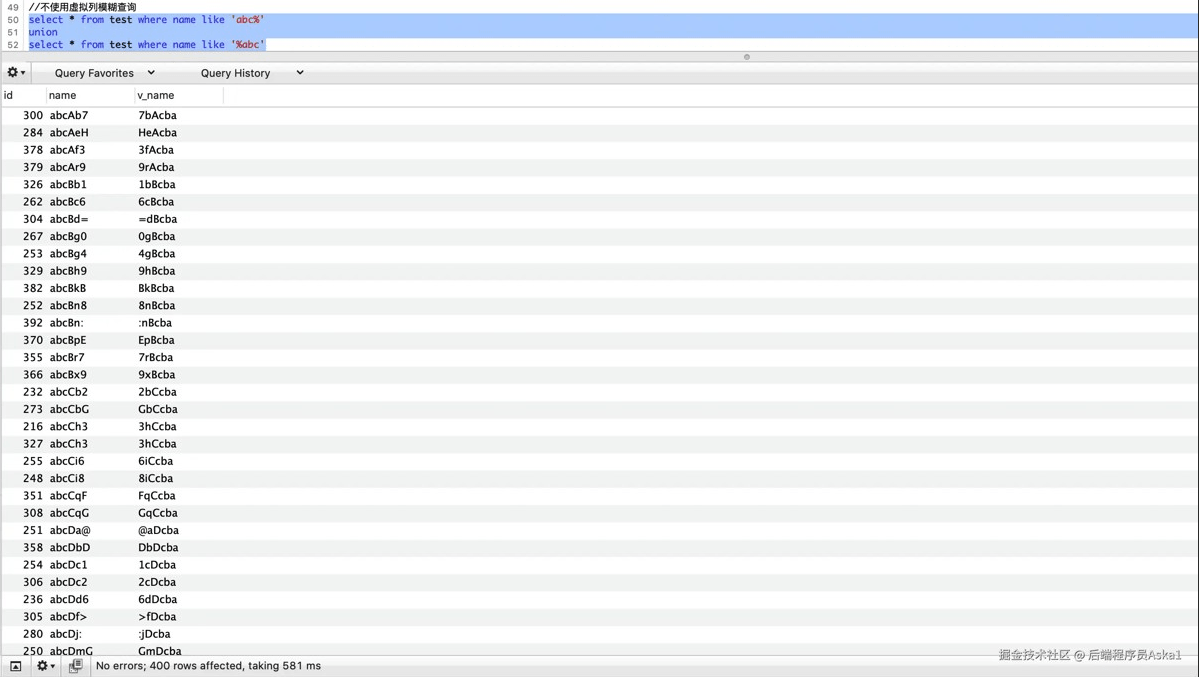Select name cell abcDbD
The width and height of the screenshot is (1199, 677).
click(70, 548)
